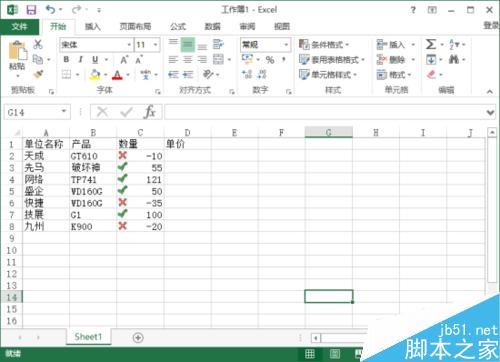500x362 pixels.
Task: Decrease indent of cell content
Action: tap(173, 74)
